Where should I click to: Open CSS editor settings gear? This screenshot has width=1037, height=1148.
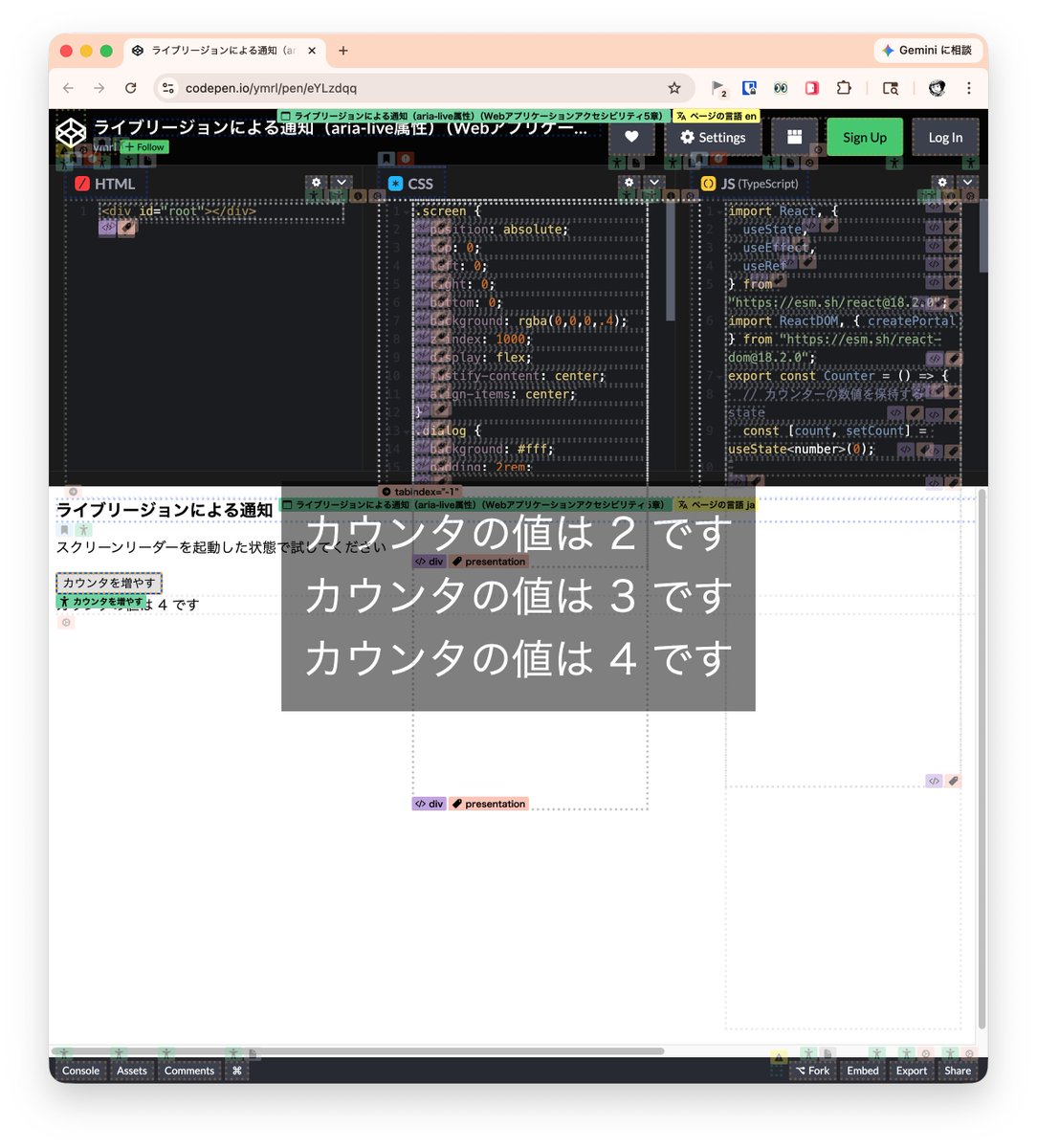tap(629, 182)
